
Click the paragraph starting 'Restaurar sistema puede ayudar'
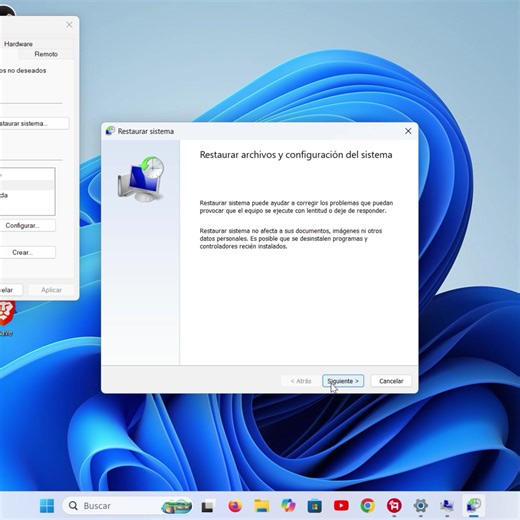tap(296, 207)
